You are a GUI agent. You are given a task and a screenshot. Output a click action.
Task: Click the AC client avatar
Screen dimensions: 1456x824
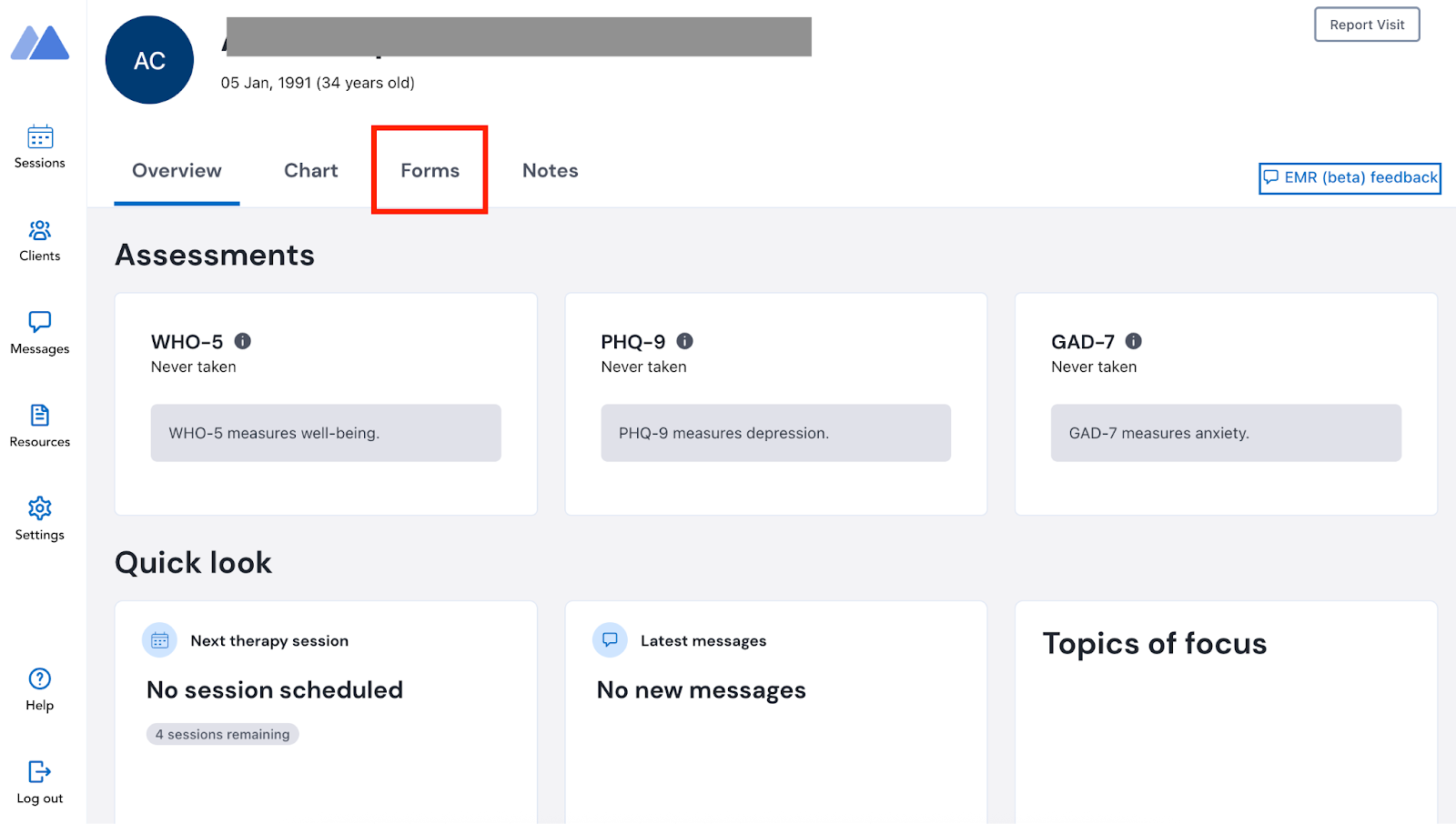tap(150, 60)
